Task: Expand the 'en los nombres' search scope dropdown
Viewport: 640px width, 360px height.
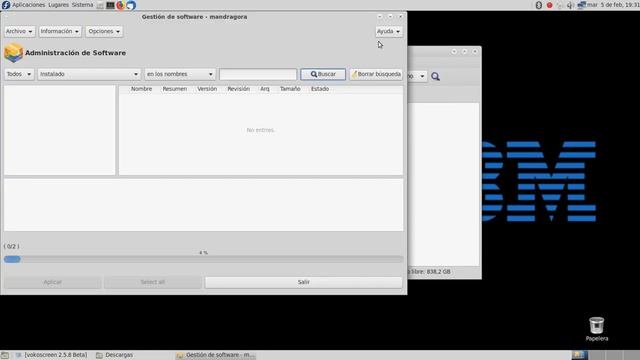Action: 180,74
